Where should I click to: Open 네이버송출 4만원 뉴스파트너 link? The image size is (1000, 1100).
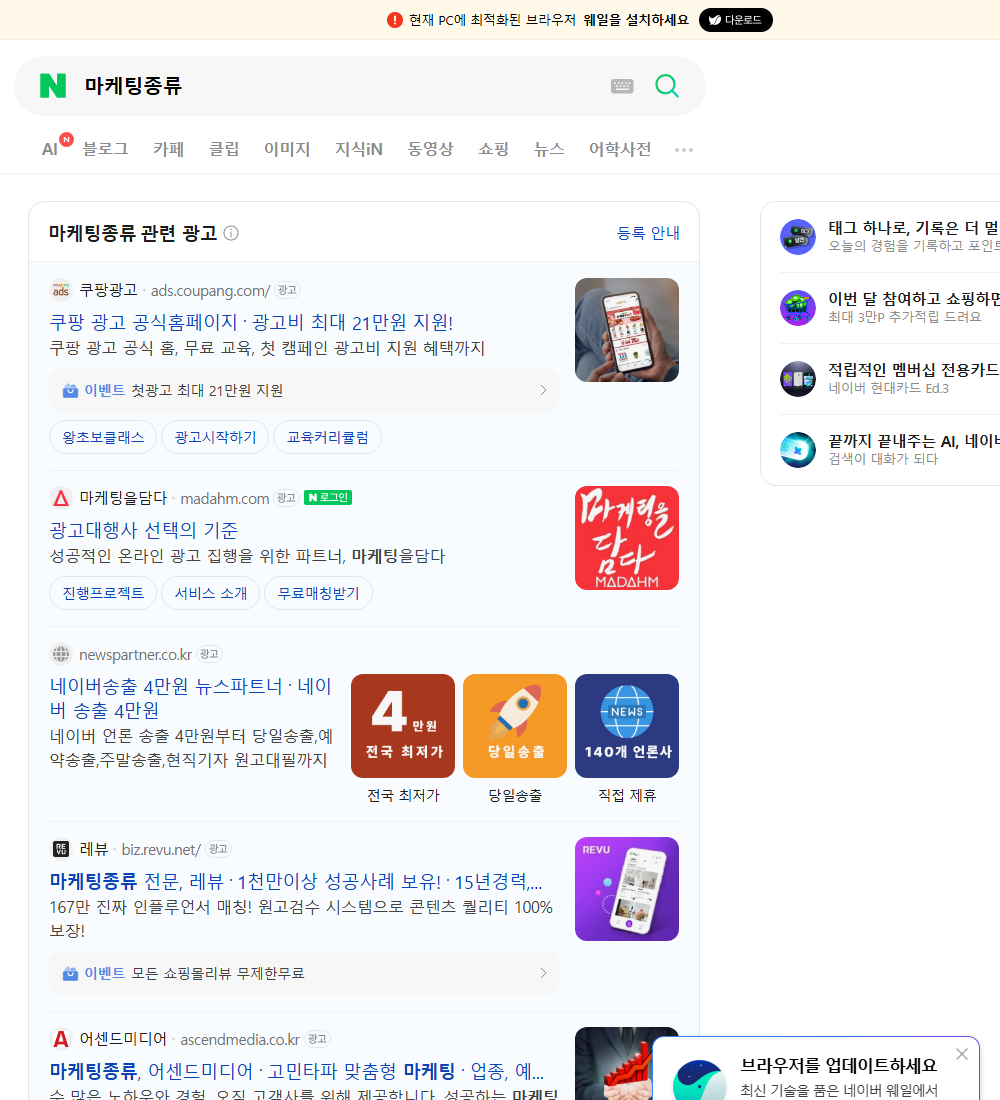pos(190,698)
